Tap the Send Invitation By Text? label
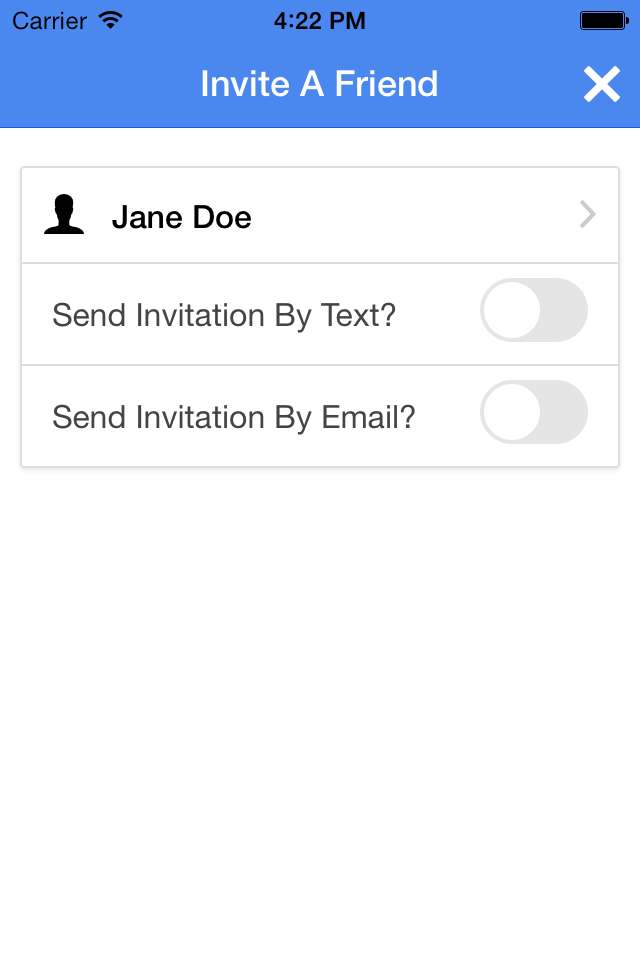The height and width of the screenshot is (960, 640). [224, 316]
